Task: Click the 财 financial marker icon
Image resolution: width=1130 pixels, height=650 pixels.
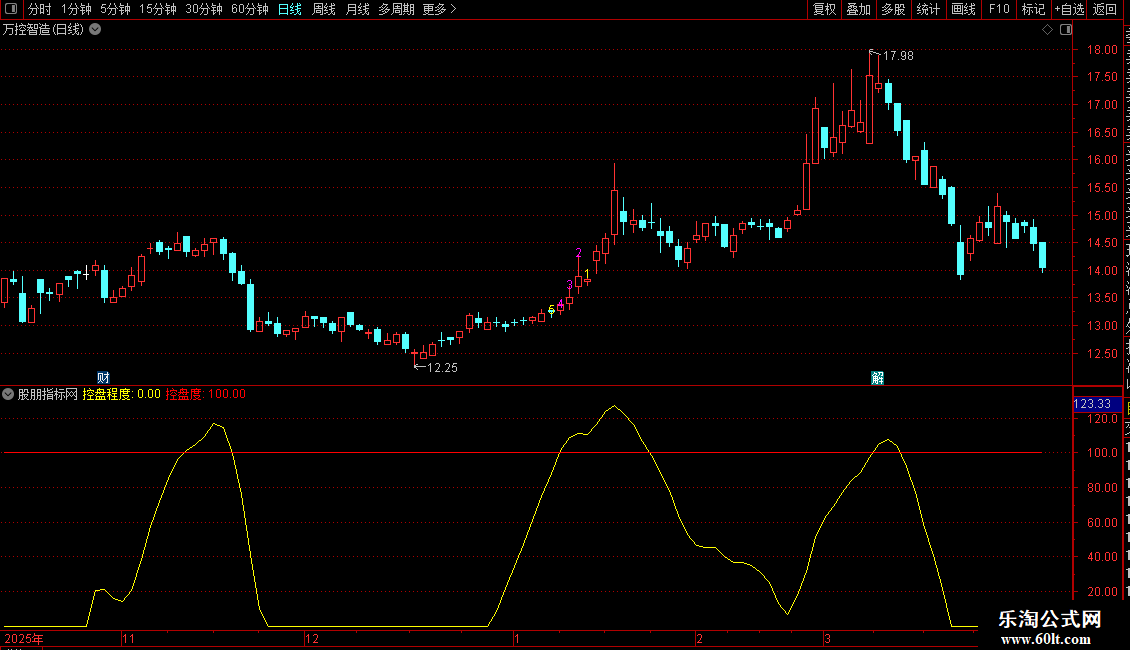Action: (103, 378)
